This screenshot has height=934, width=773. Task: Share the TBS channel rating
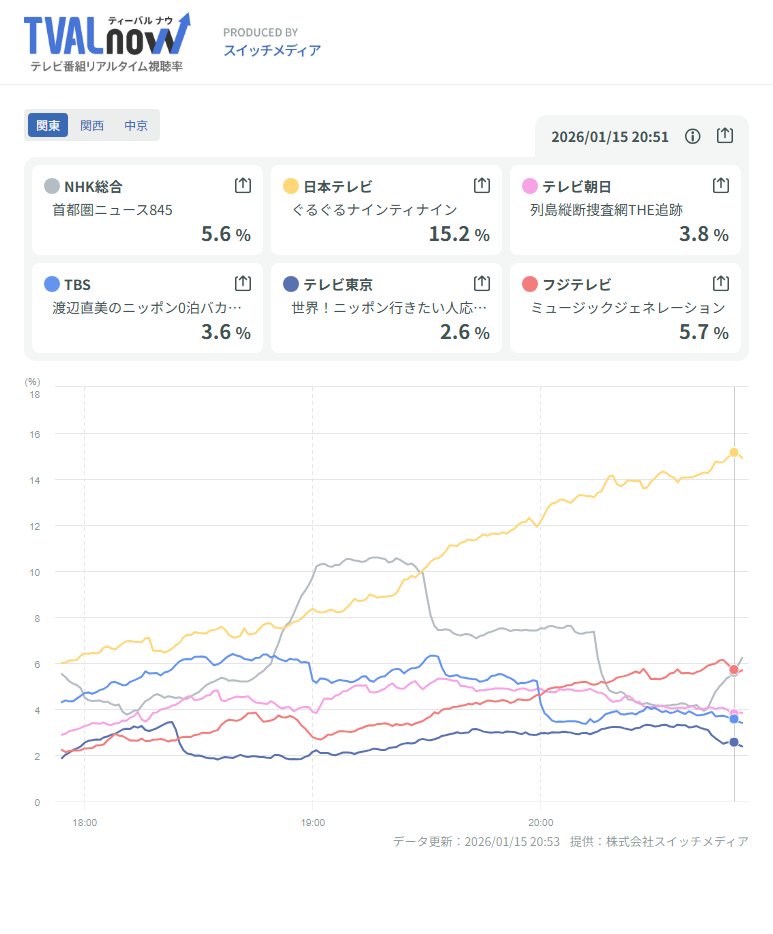242,283
